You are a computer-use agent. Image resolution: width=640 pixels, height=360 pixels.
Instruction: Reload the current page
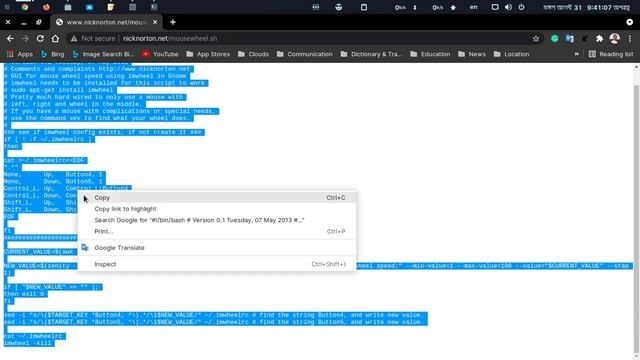click(x=40, y=38)
